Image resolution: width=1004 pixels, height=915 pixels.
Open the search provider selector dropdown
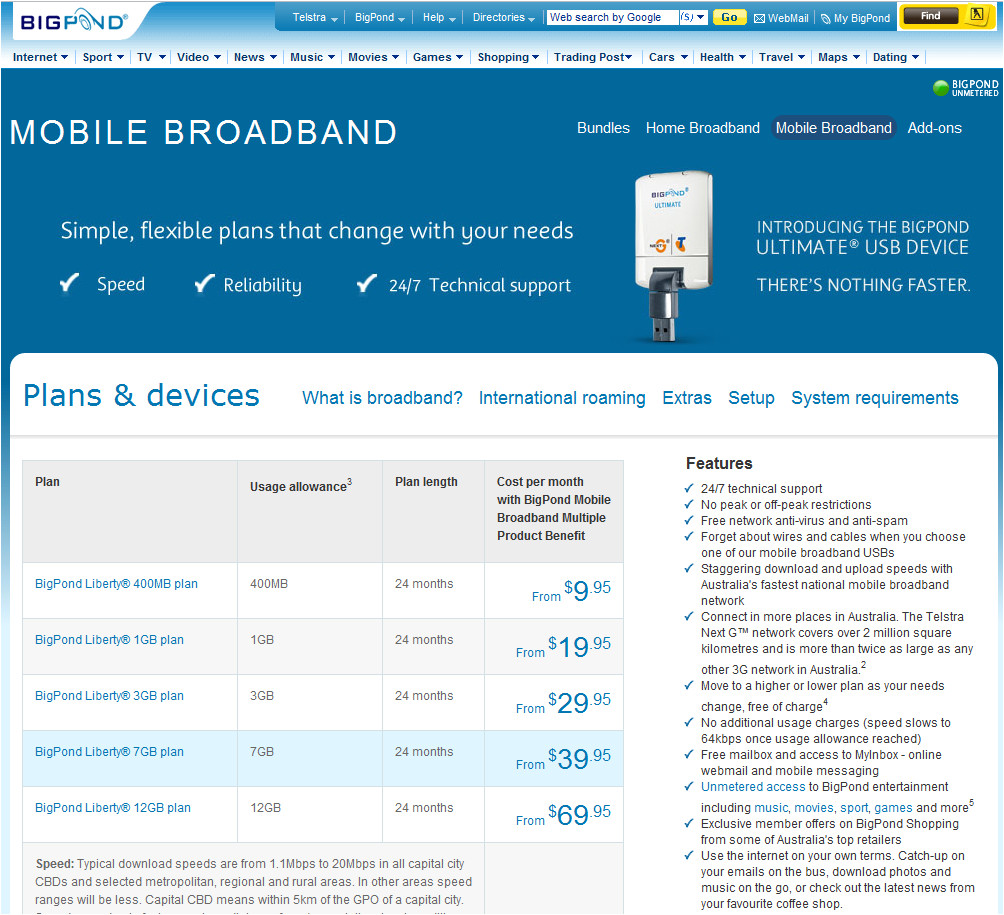click(693, 17)
